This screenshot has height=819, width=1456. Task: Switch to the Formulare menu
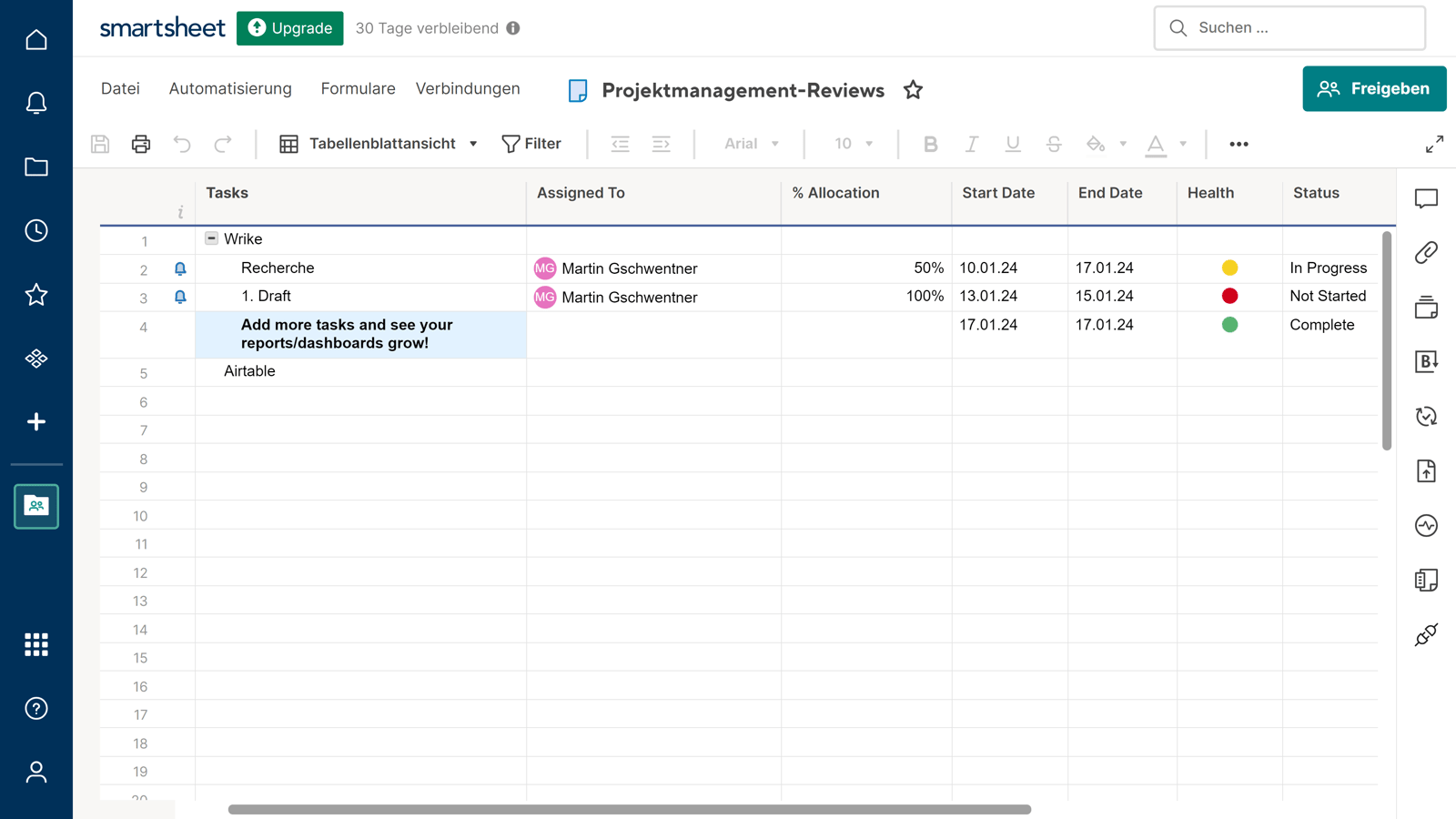(358, 88)
